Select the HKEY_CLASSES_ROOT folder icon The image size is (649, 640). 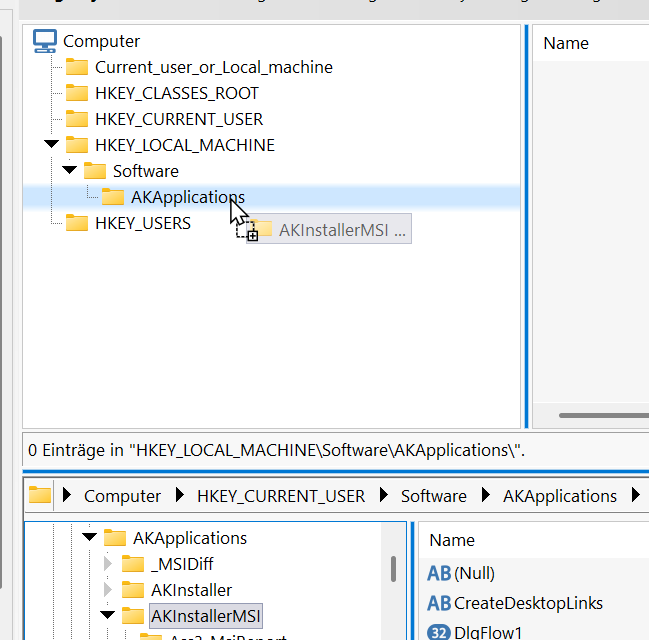pos(77,93)
